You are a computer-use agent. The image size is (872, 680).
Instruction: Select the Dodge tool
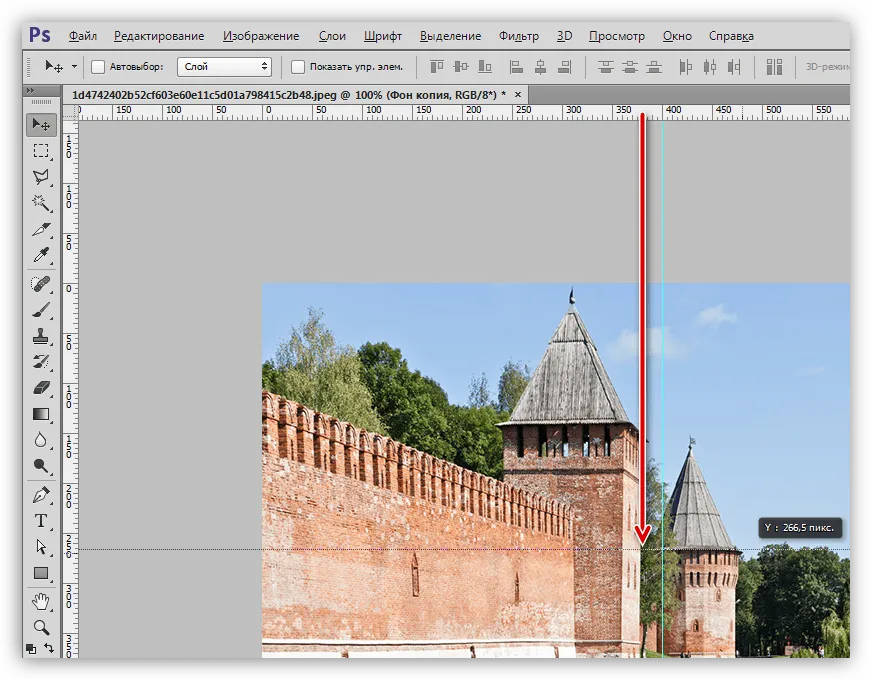(x=41, y=466)
